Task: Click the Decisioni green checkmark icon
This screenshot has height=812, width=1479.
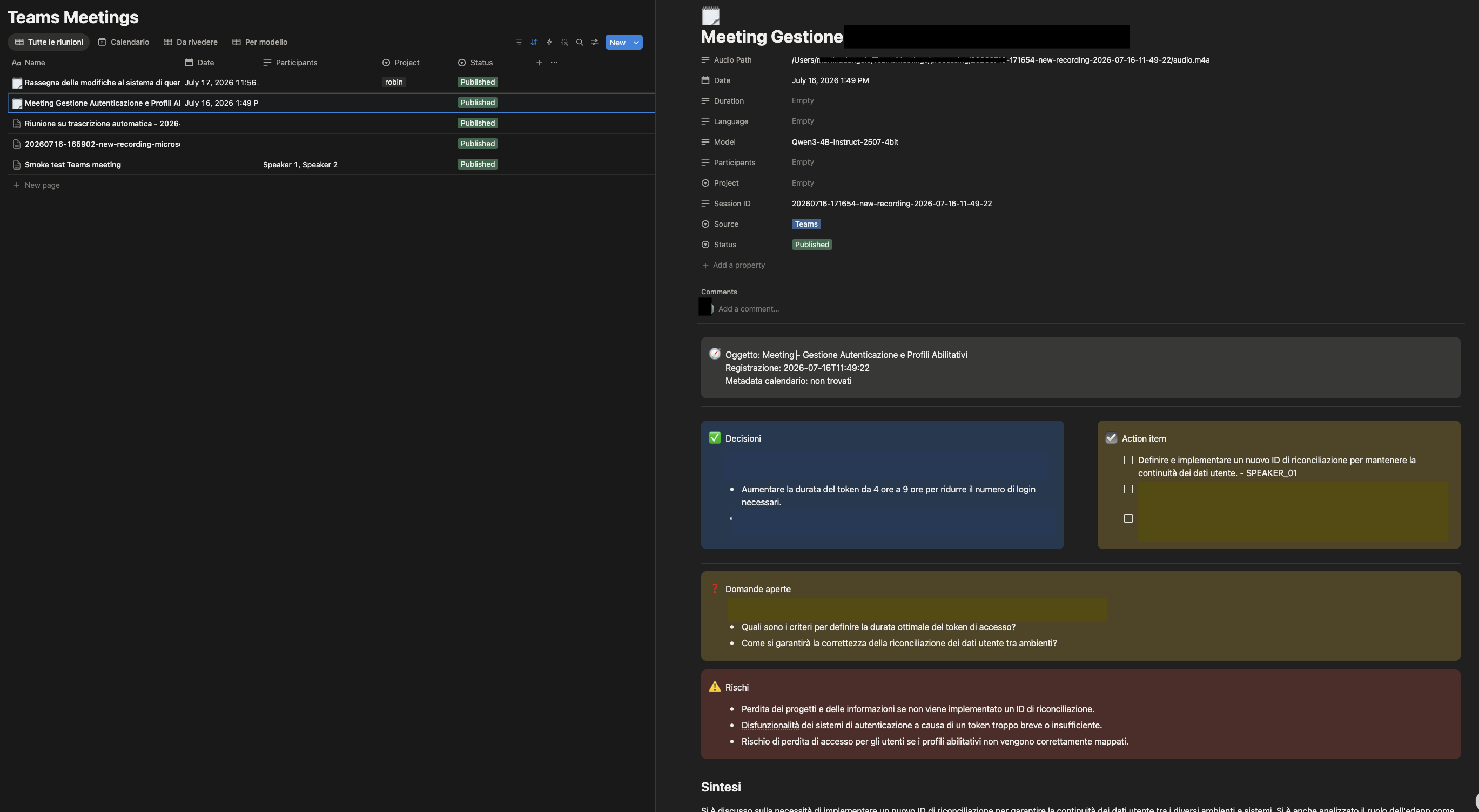Action: (x=714, y=438)
